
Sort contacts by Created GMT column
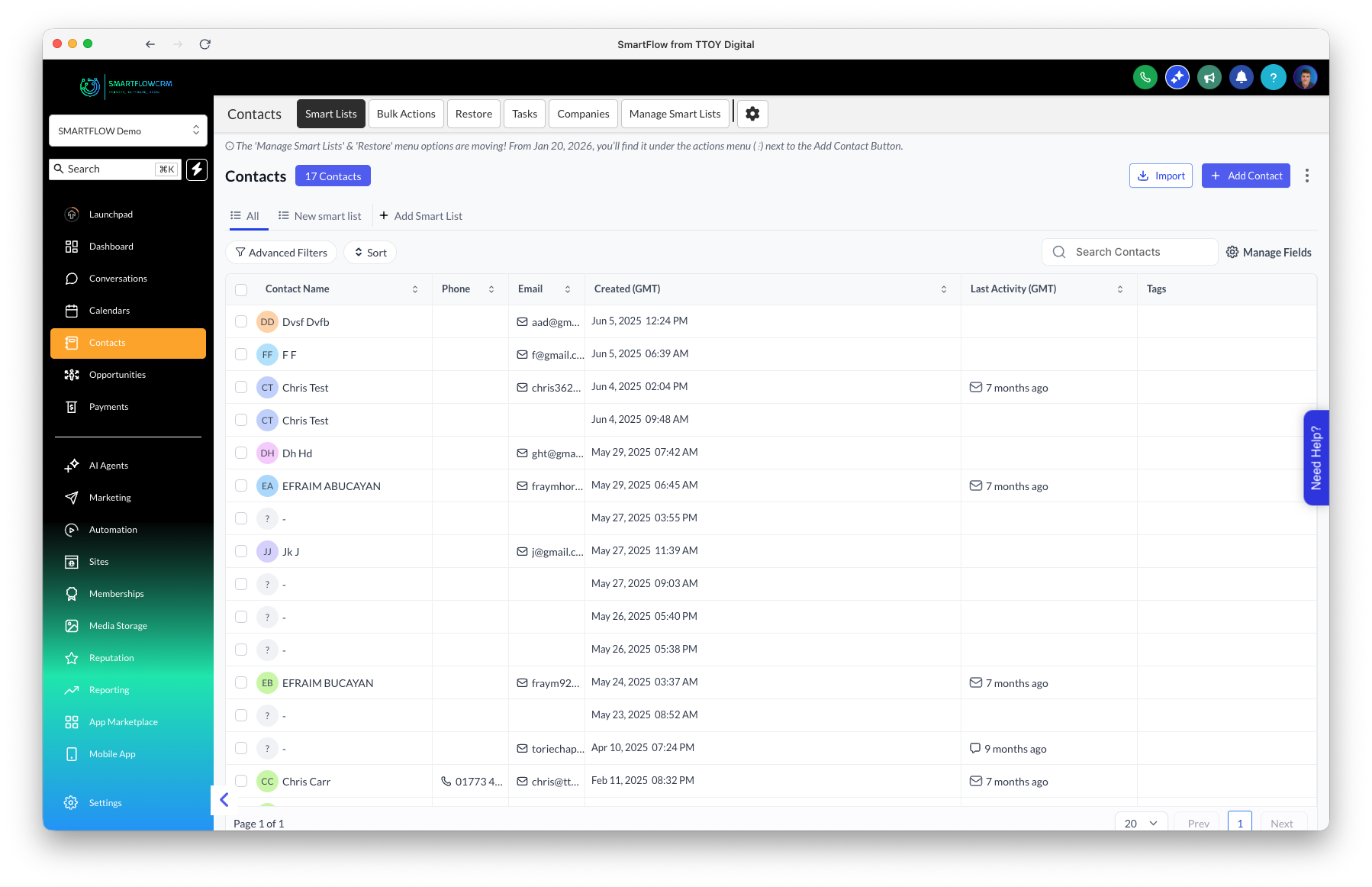tap(945, 289)
